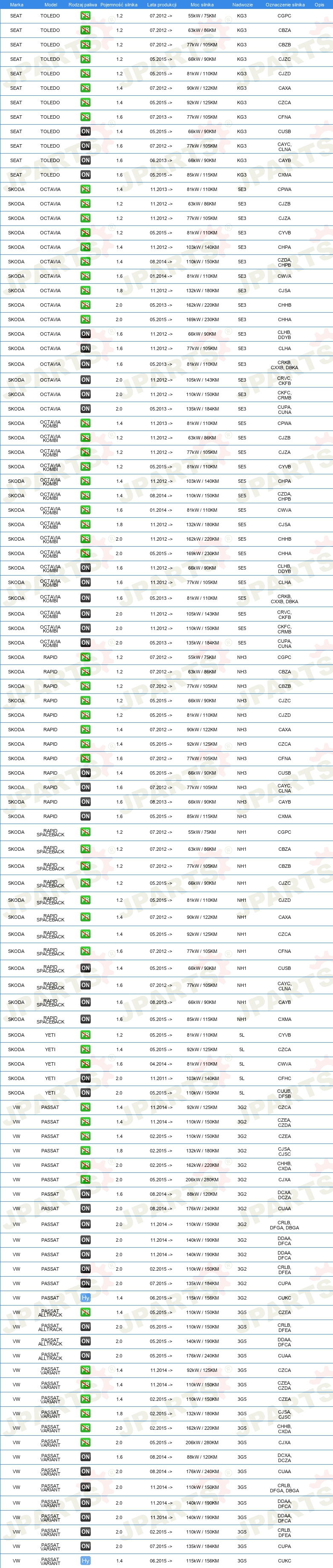Viewport: 333px width, 1568px height.
Task: Click petrol icon in Octavia Kombi CHPA row
Action: point(85,481)
